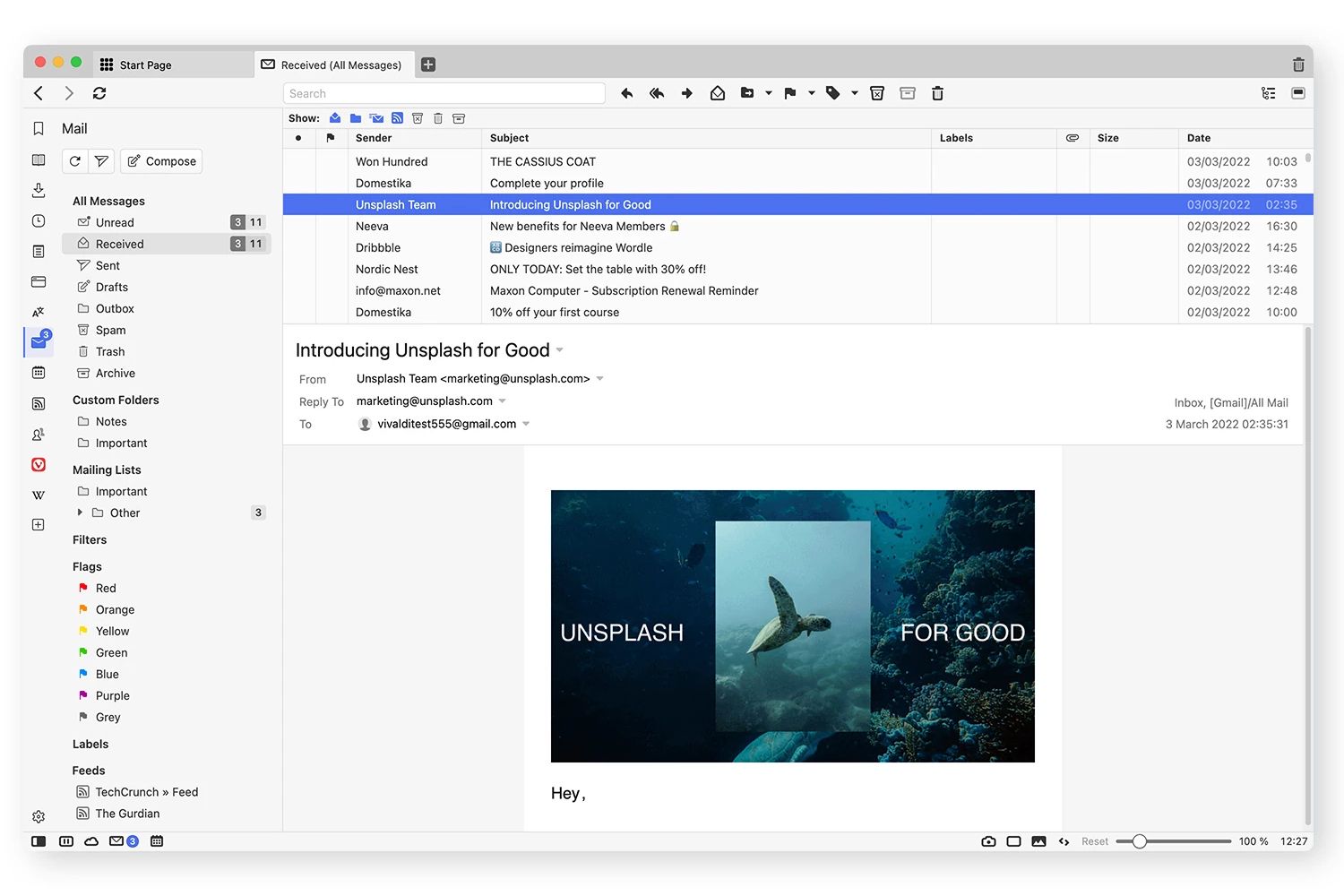Open the Feeds panel

(39, 403)
